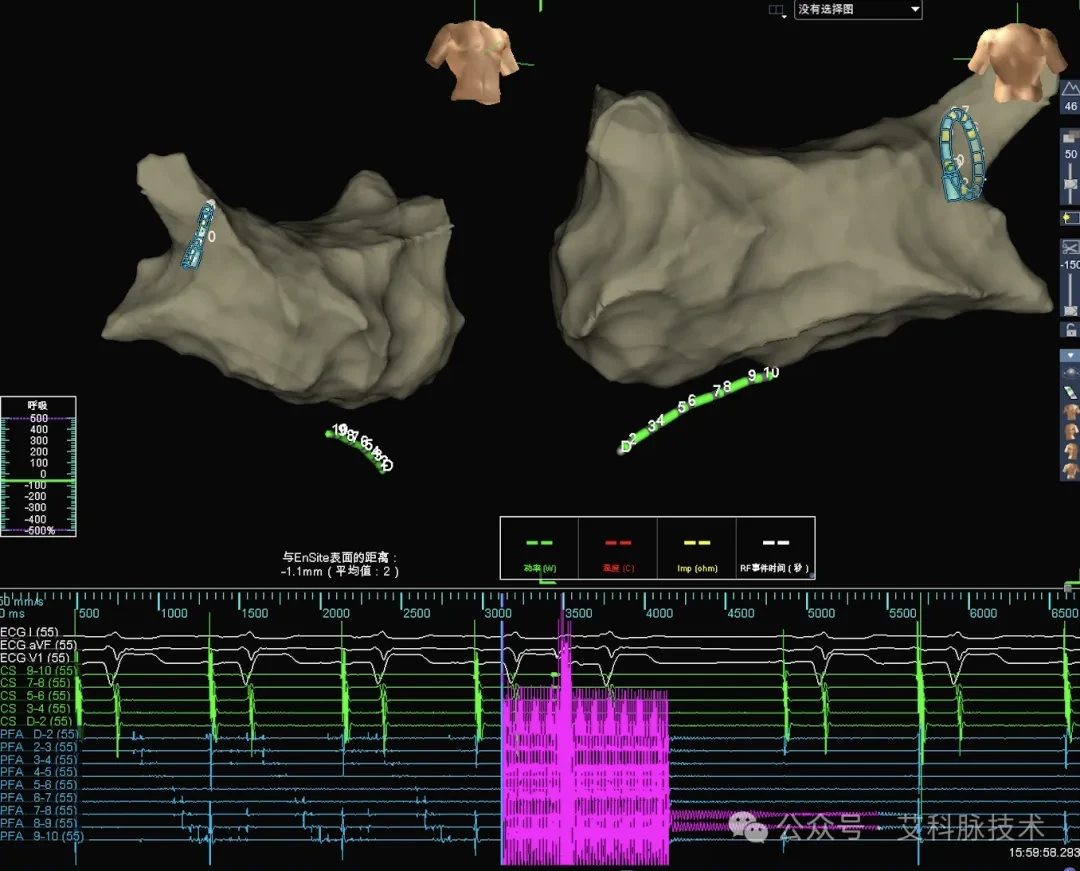
Task: Click the 温度 (C) temperature readout cell
Action: 618,548
